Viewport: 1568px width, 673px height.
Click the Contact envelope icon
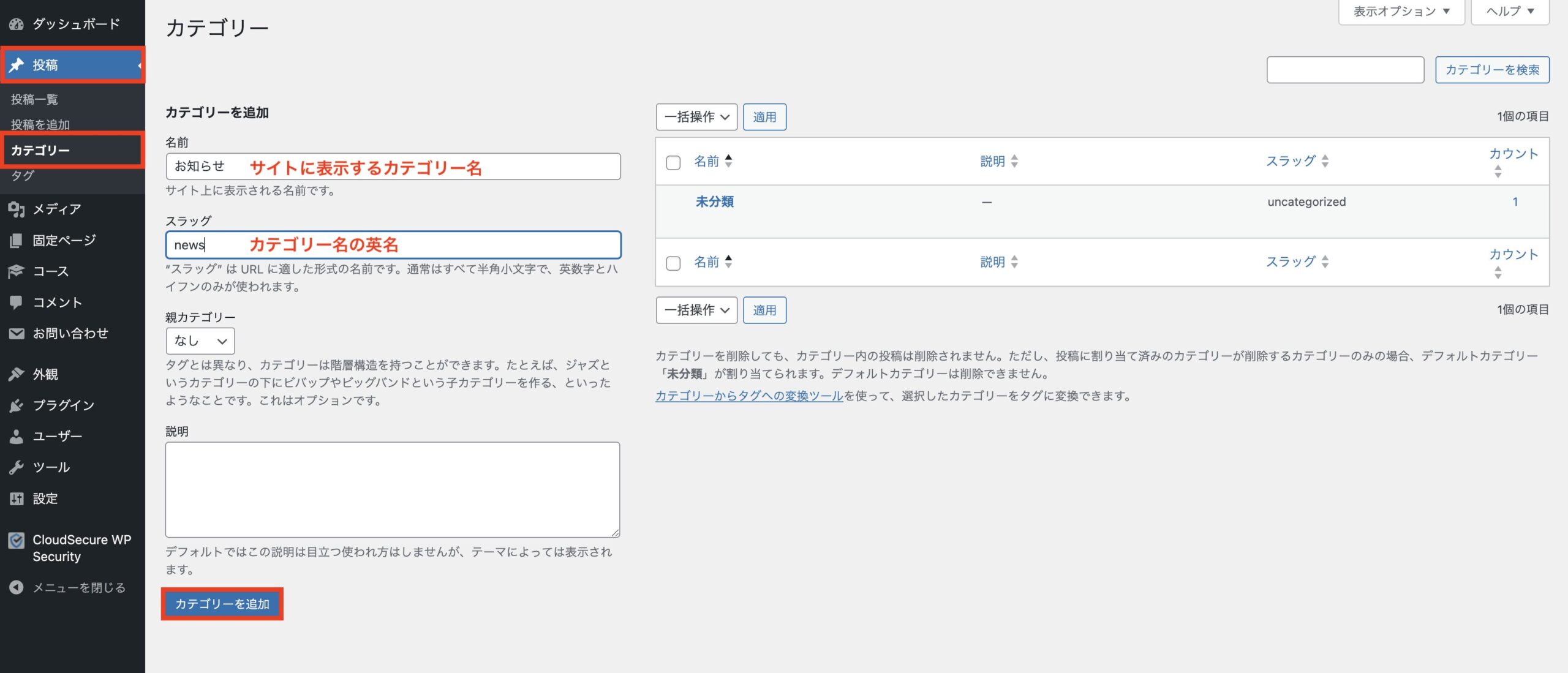click(17, 334)
